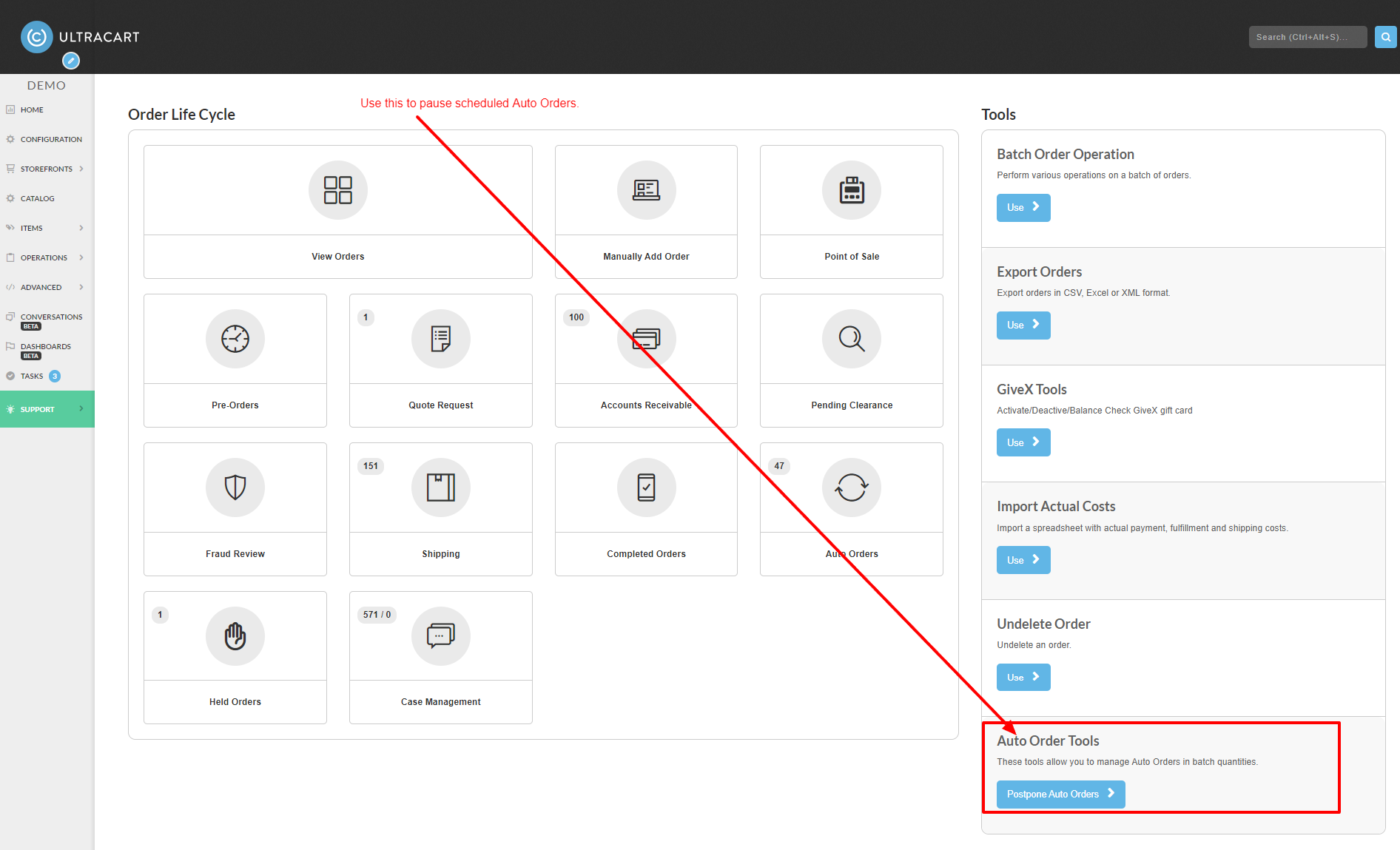The width and height of the screenshot is (1400, 850).
Task: Click the Completed Orders label
Action: pyautogui.click(x=646, y=554)
